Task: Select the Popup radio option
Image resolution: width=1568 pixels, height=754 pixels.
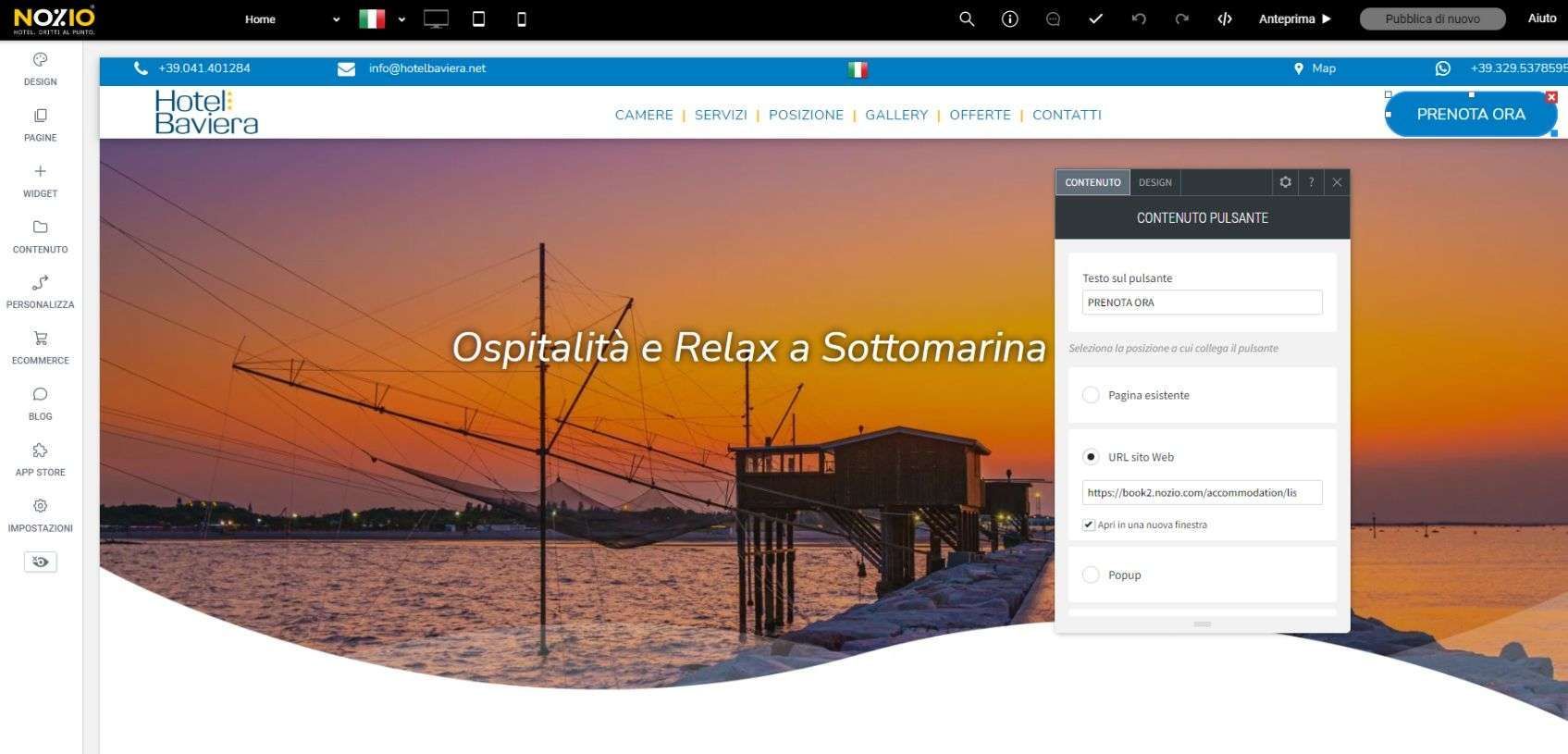Action: 1091,575
